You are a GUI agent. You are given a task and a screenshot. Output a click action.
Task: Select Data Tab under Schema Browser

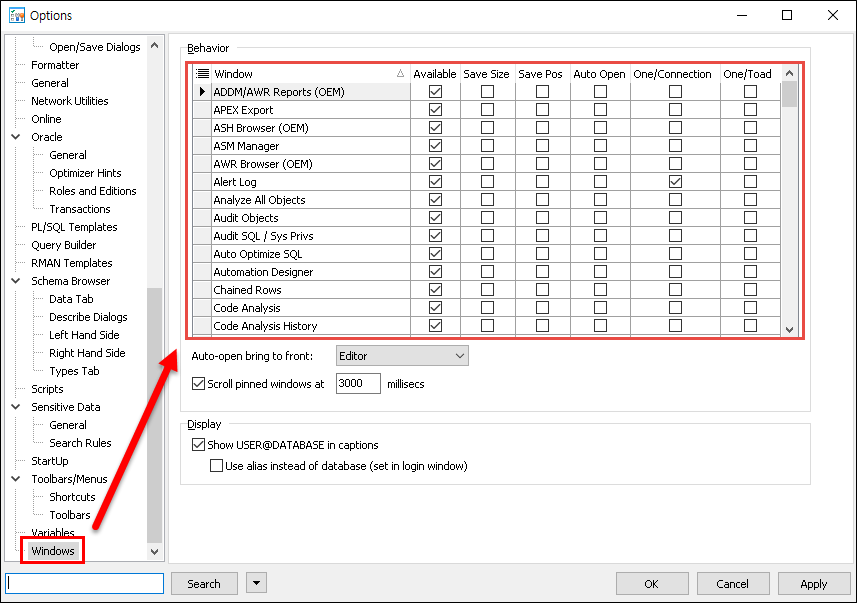(x=71, y=299)
